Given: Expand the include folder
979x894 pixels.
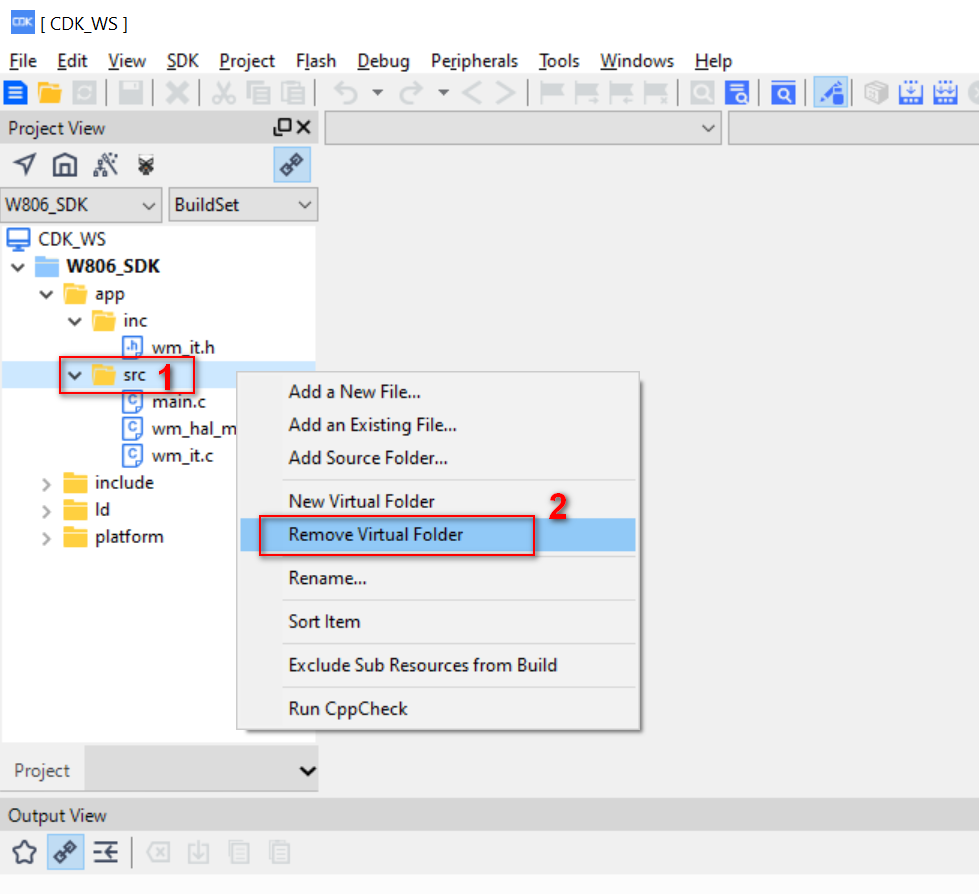Looking at the screenshot, I should [x=46, y=484].
